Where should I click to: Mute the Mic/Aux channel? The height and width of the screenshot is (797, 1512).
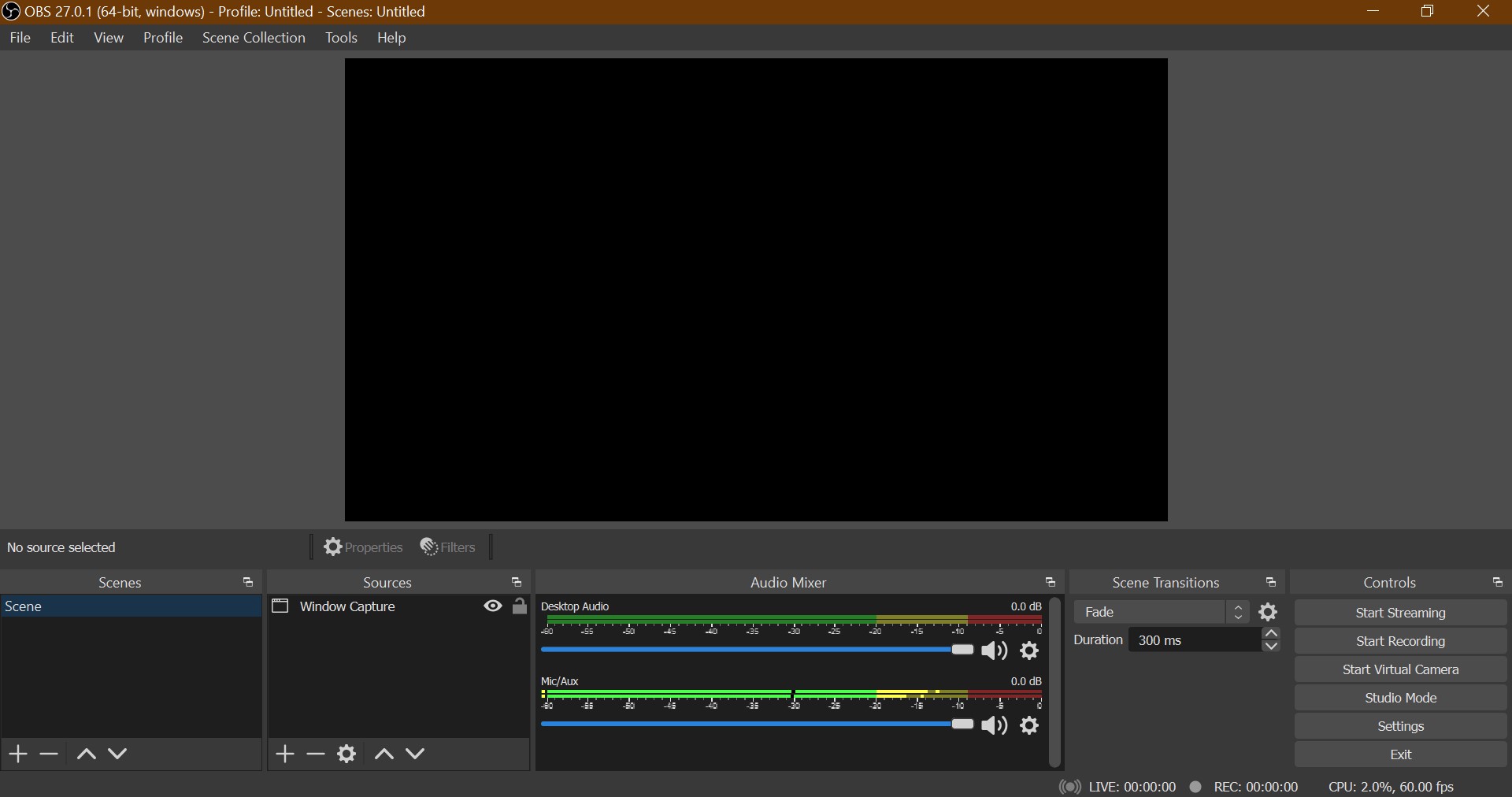click(x=994, y=725)
